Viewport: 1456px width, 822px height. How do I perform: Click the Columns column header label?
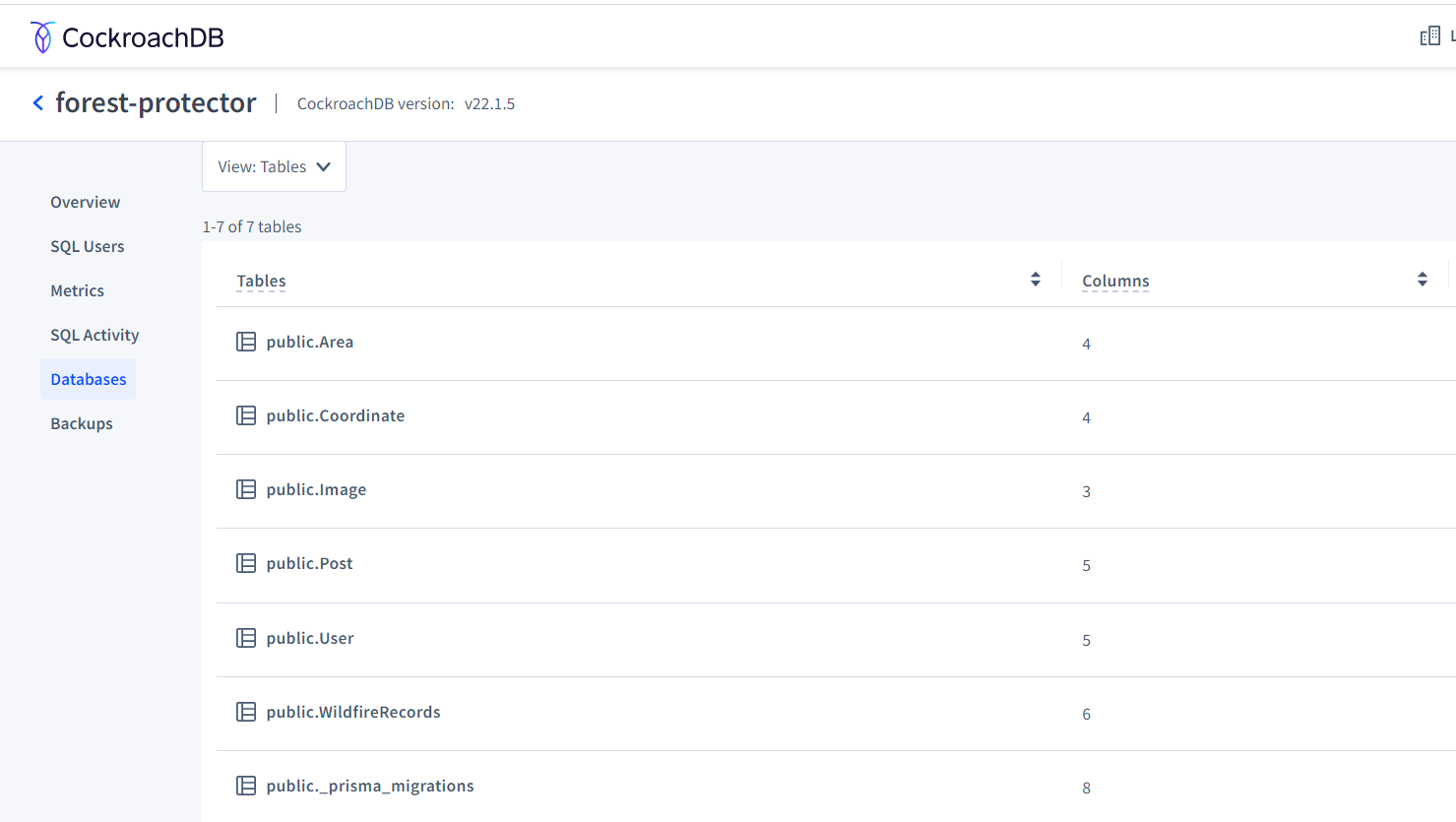click(x=1115, y=281)
